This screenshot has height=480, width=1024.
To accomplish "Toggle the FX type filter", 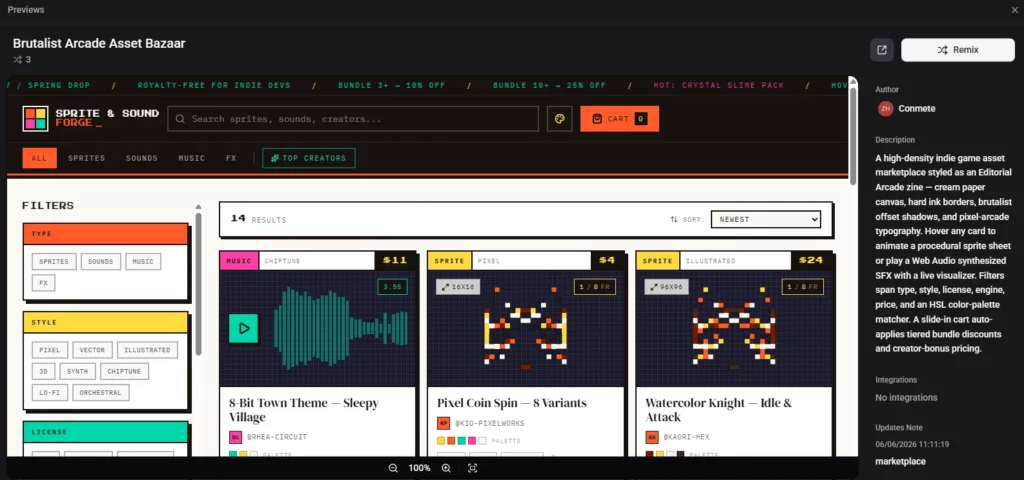I will [44, 283].
